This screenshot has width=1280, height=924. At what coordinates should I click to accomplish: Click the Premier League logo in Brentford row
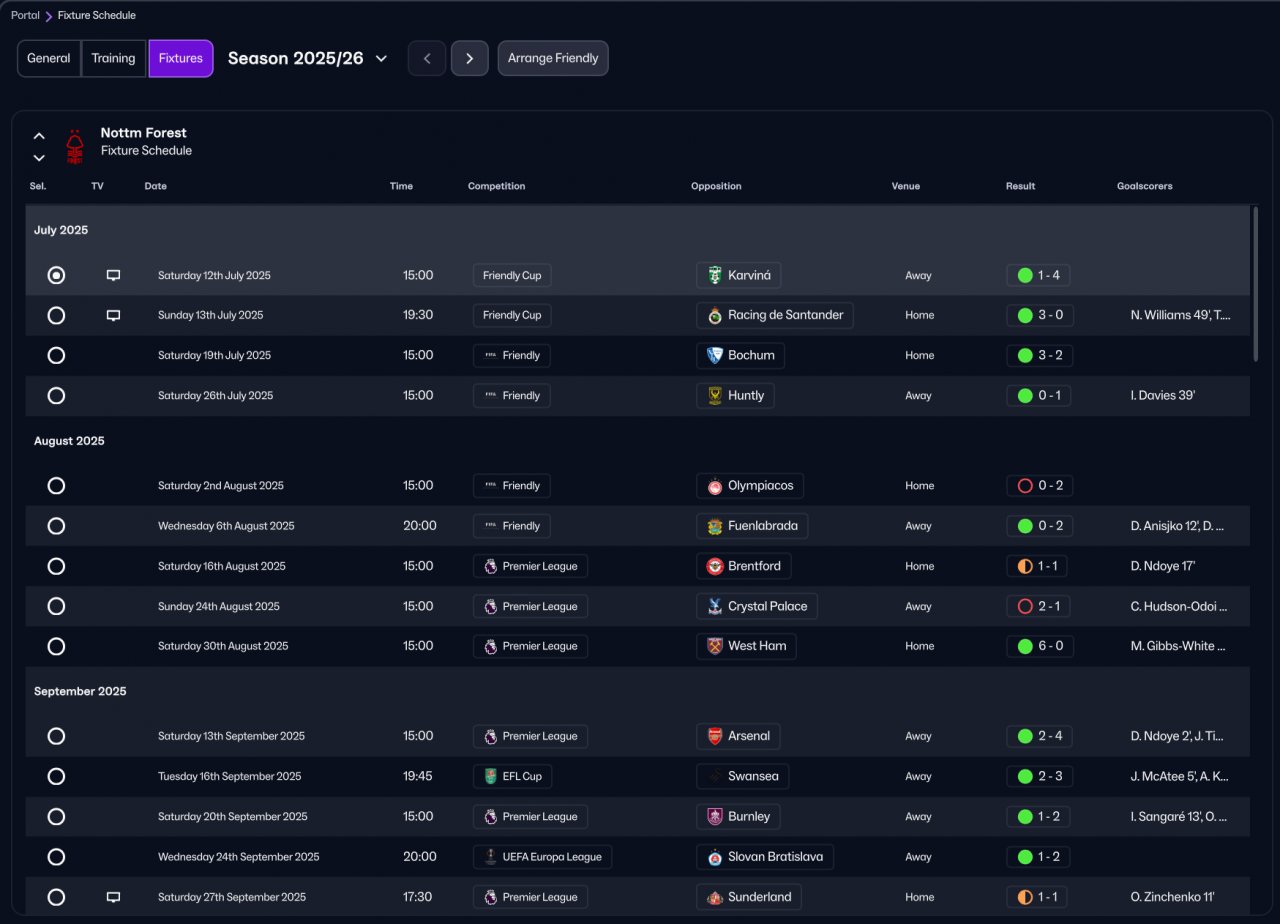click(490, 566)
